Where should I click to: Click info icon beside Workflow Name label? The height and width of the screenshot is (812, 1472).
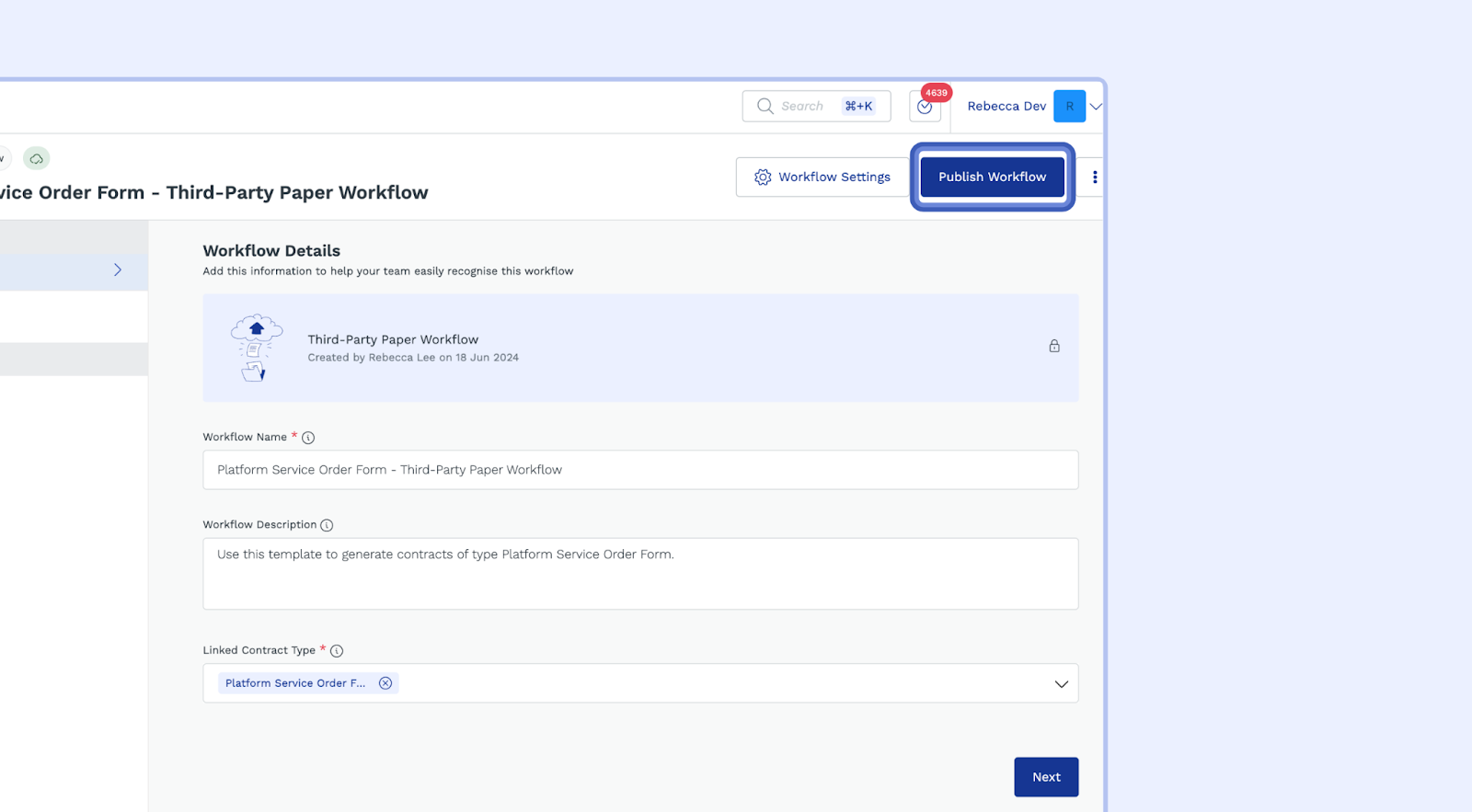[308, 438]
